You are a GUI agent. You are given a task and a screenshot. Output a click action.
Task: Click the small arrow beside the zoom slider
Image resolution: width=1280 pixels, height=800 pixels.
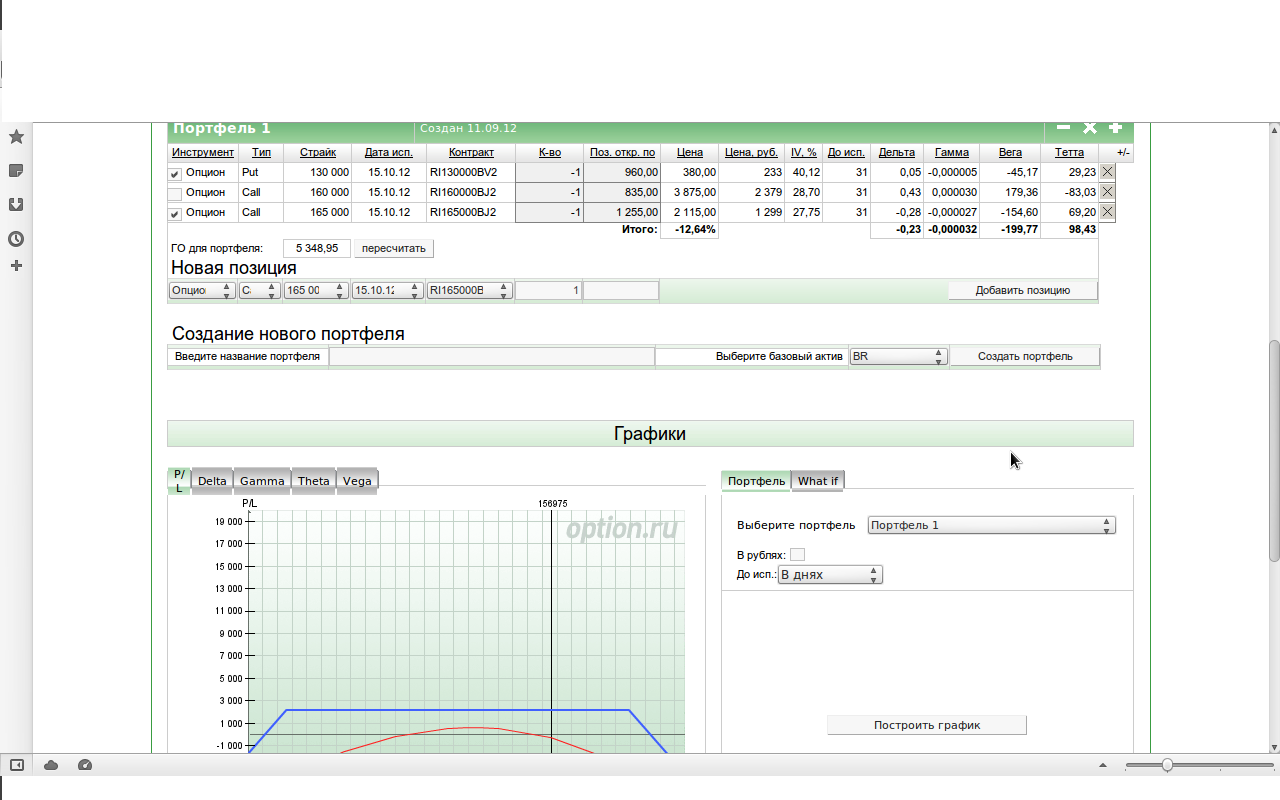click(1103, 765)
